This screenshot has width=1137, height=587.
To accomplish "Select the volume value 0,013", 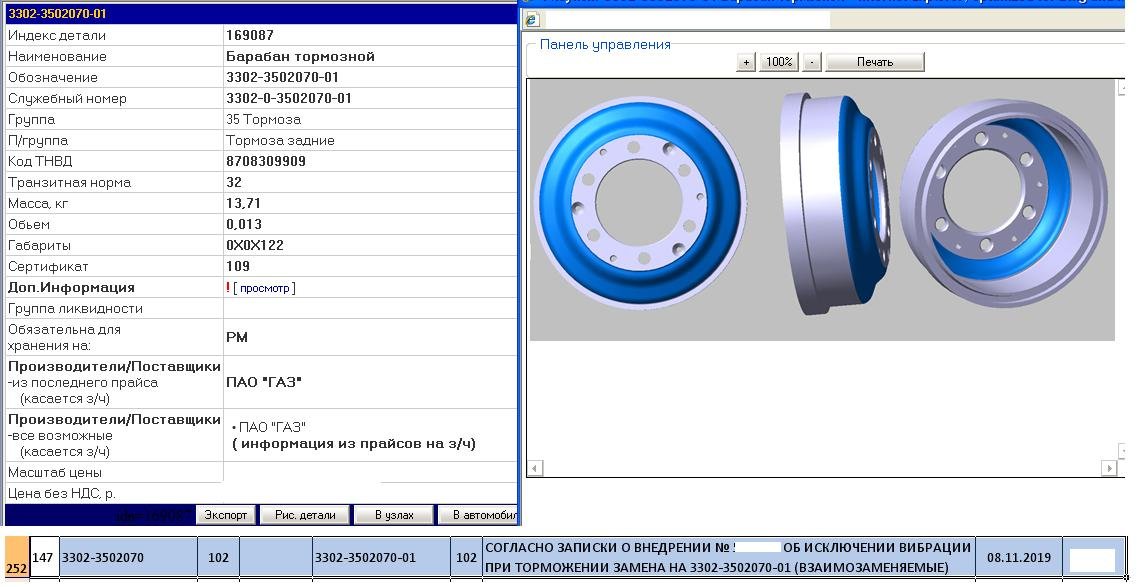I will click(x=244, y=225).
